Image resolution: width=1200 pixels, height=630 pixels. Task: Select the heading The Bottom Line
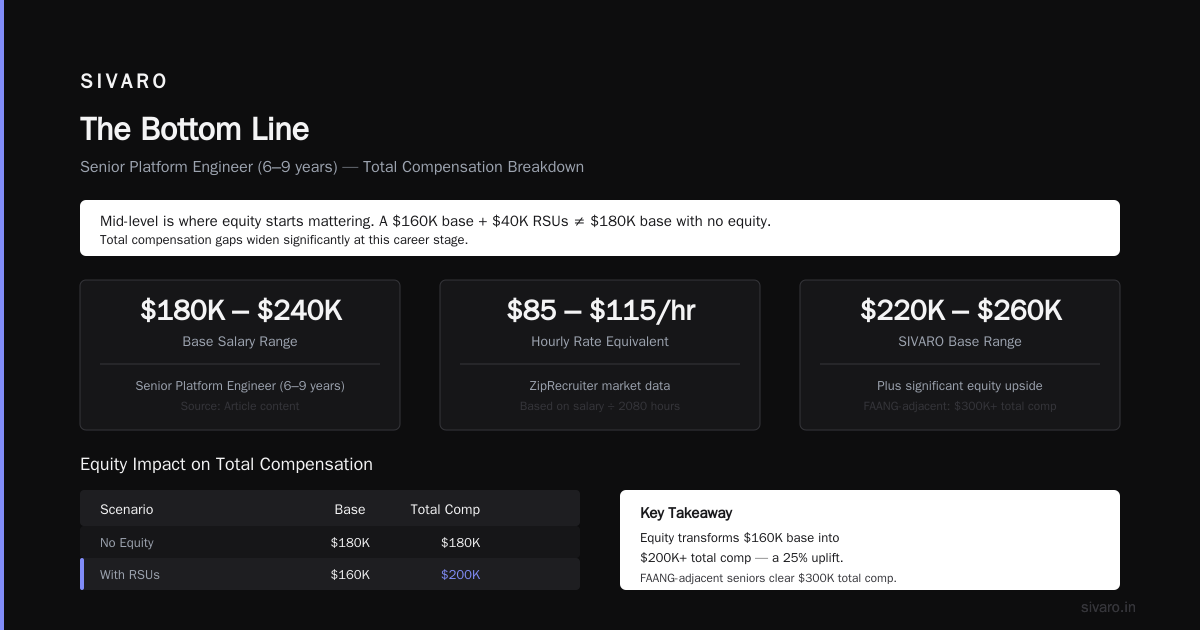pyautogui.click(x=195, y=129)
